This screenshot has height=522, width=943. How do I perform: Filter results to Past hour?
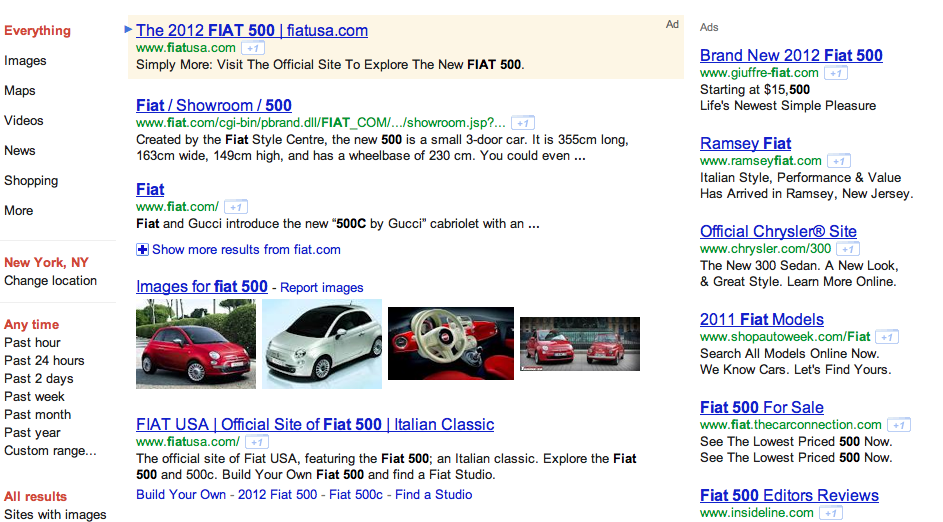coord(32,343)
